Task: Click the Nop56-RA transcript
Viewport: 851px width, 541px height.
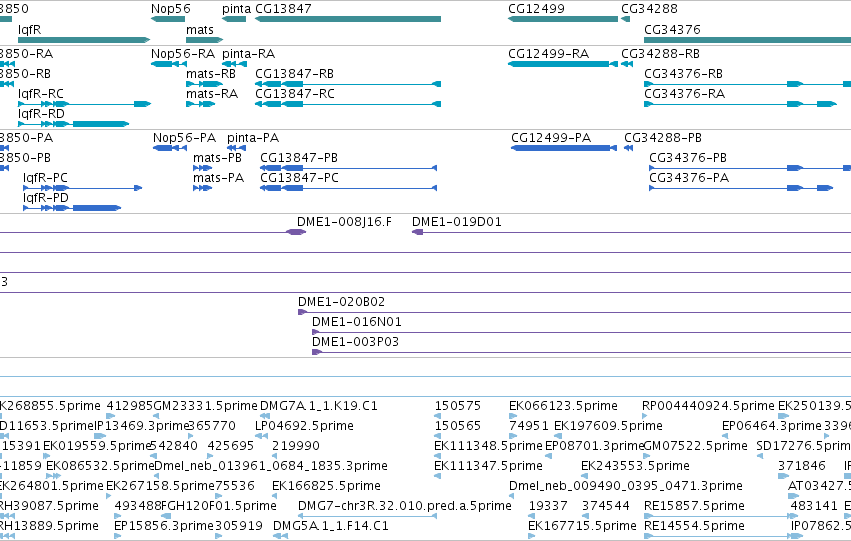Action: [x=169, y=64]
